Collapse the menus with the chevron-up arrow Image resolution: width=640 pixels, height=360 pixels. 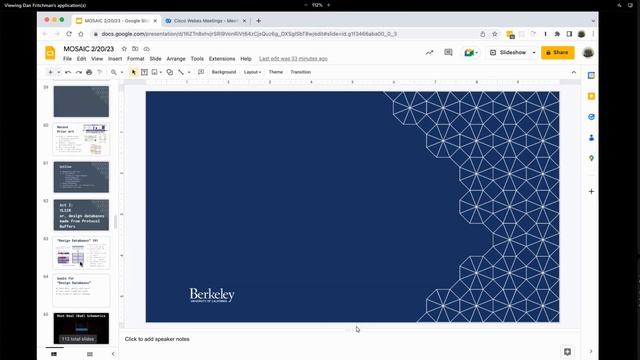click(573, 72)
